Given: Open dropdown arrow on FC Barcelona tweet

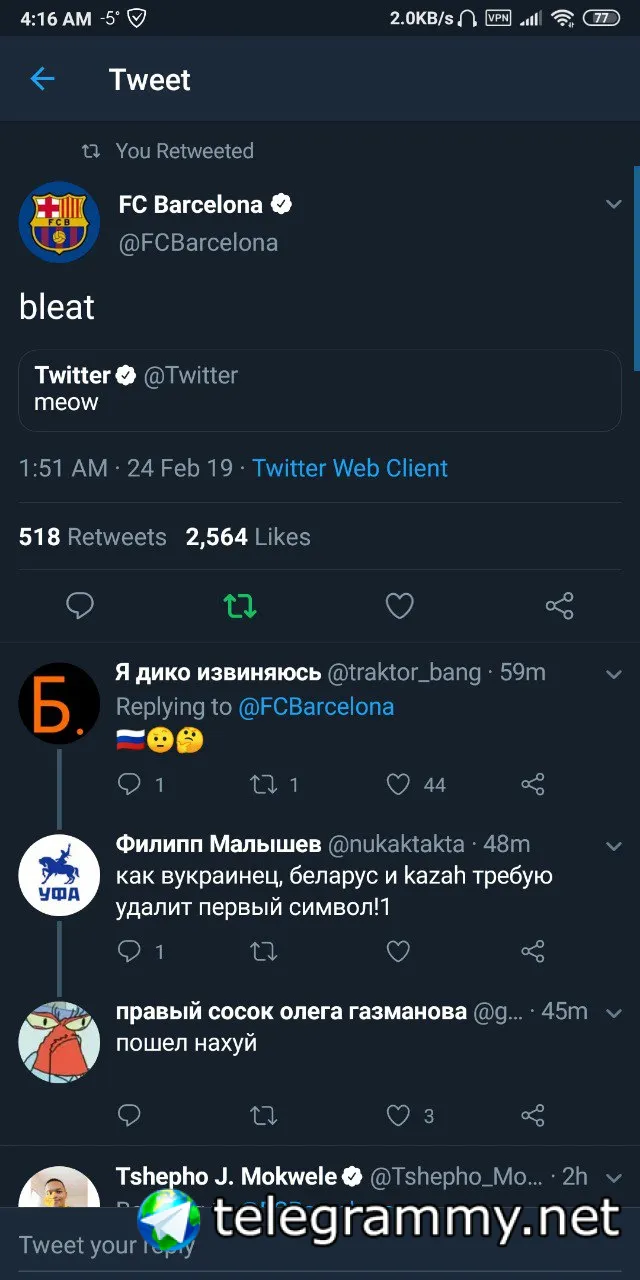Looking at the screenshot, I should (614, 204).
